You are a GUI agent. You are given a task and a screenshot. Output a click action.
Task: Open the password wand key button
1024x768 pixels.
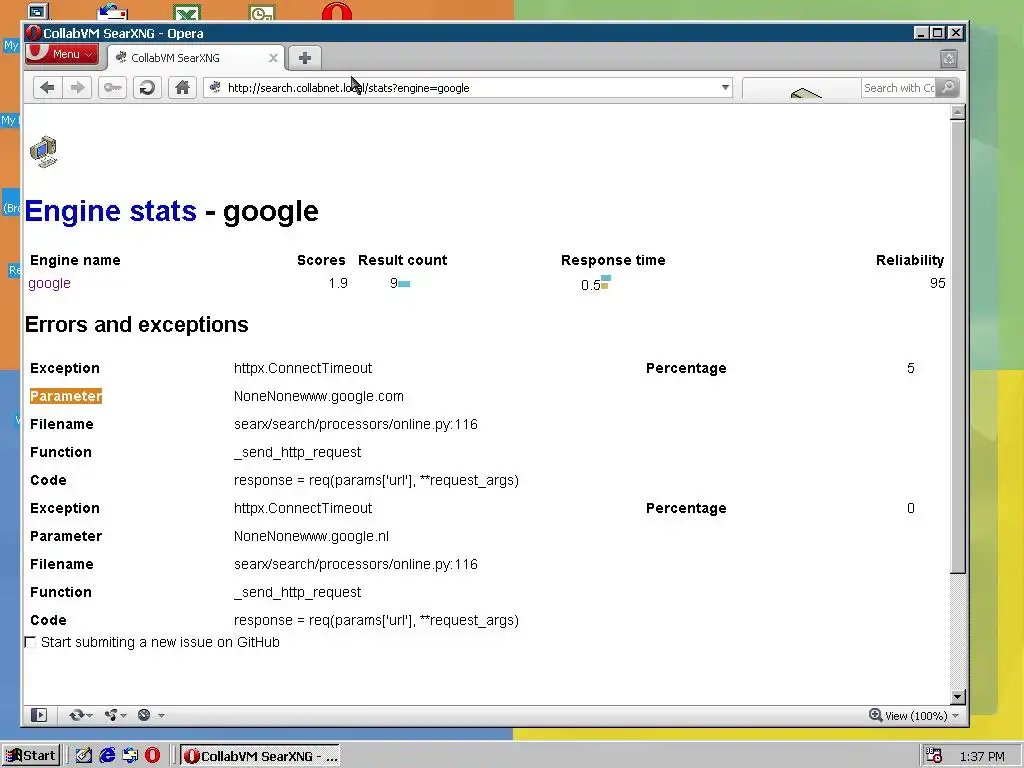point(112,88)
